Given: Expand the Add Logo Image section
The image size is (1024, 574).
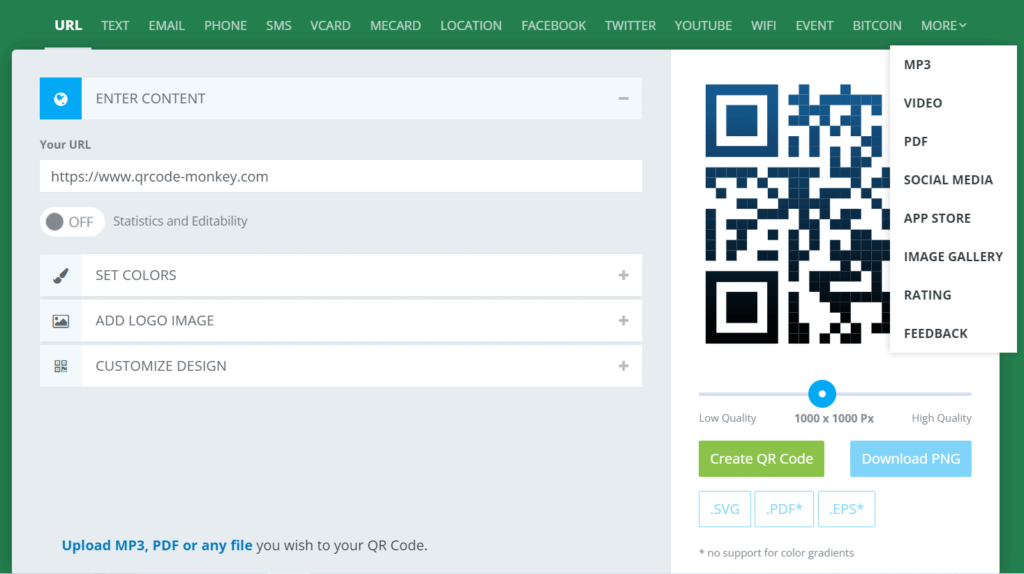Looking at the screenshot, I should 623,321.
